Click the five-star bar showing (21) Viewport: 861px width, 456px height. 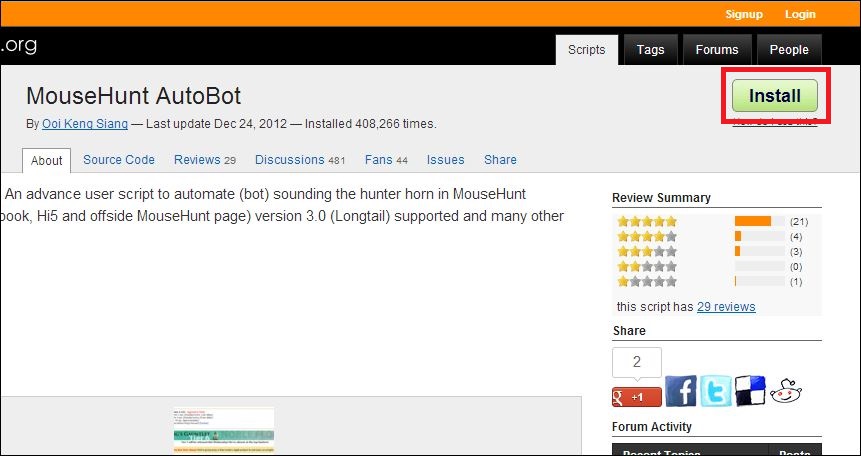(759, 221)
